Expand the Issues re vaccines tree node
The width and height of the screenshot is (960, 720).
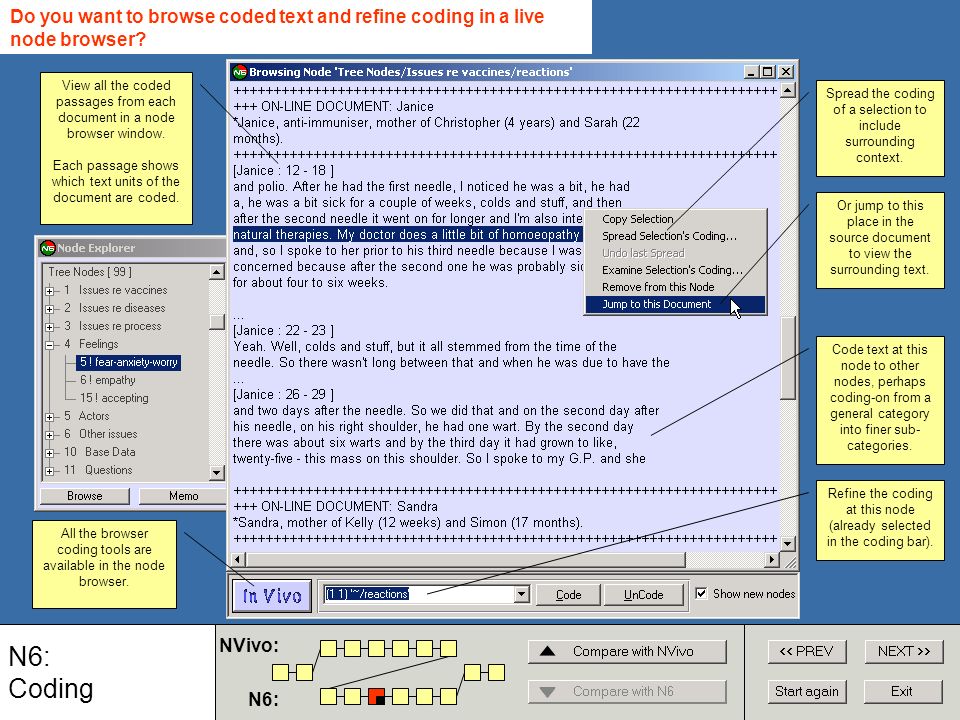point(50,291)
